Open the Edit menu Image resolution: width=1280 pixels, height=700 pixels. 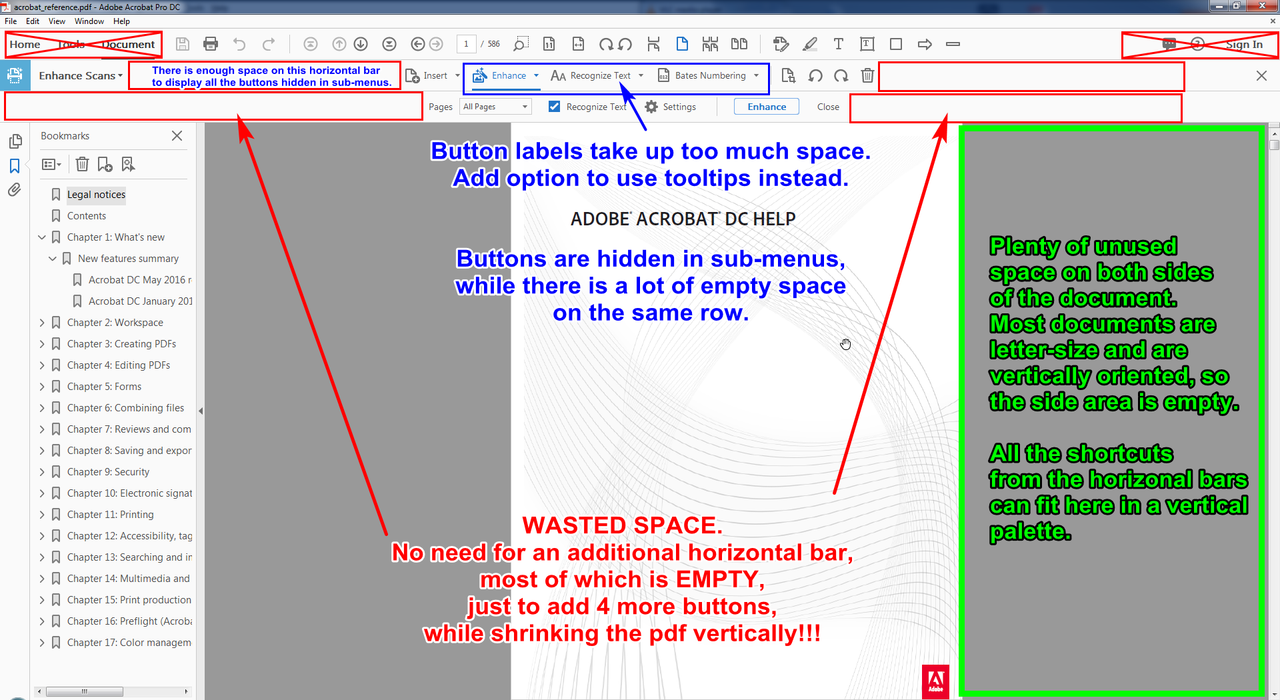pyautogui.click(x=33, y=21)
